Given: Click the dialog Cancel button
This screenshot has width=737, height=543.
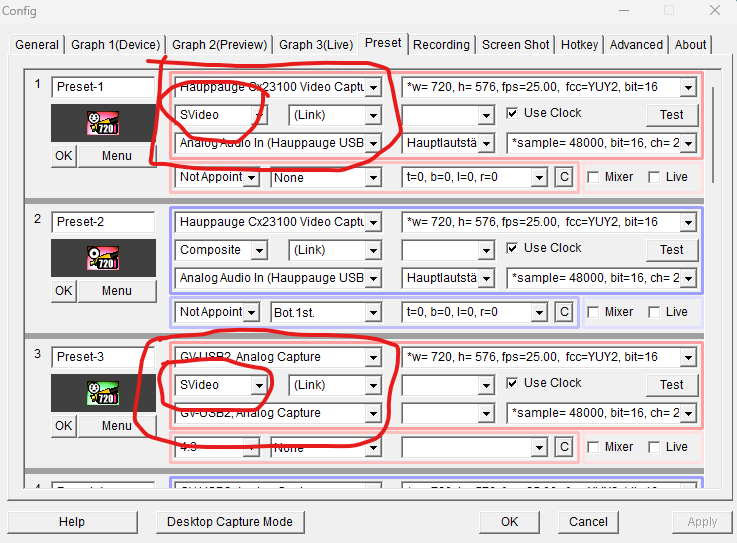Looking at the screenshot, I should (588, 522).
